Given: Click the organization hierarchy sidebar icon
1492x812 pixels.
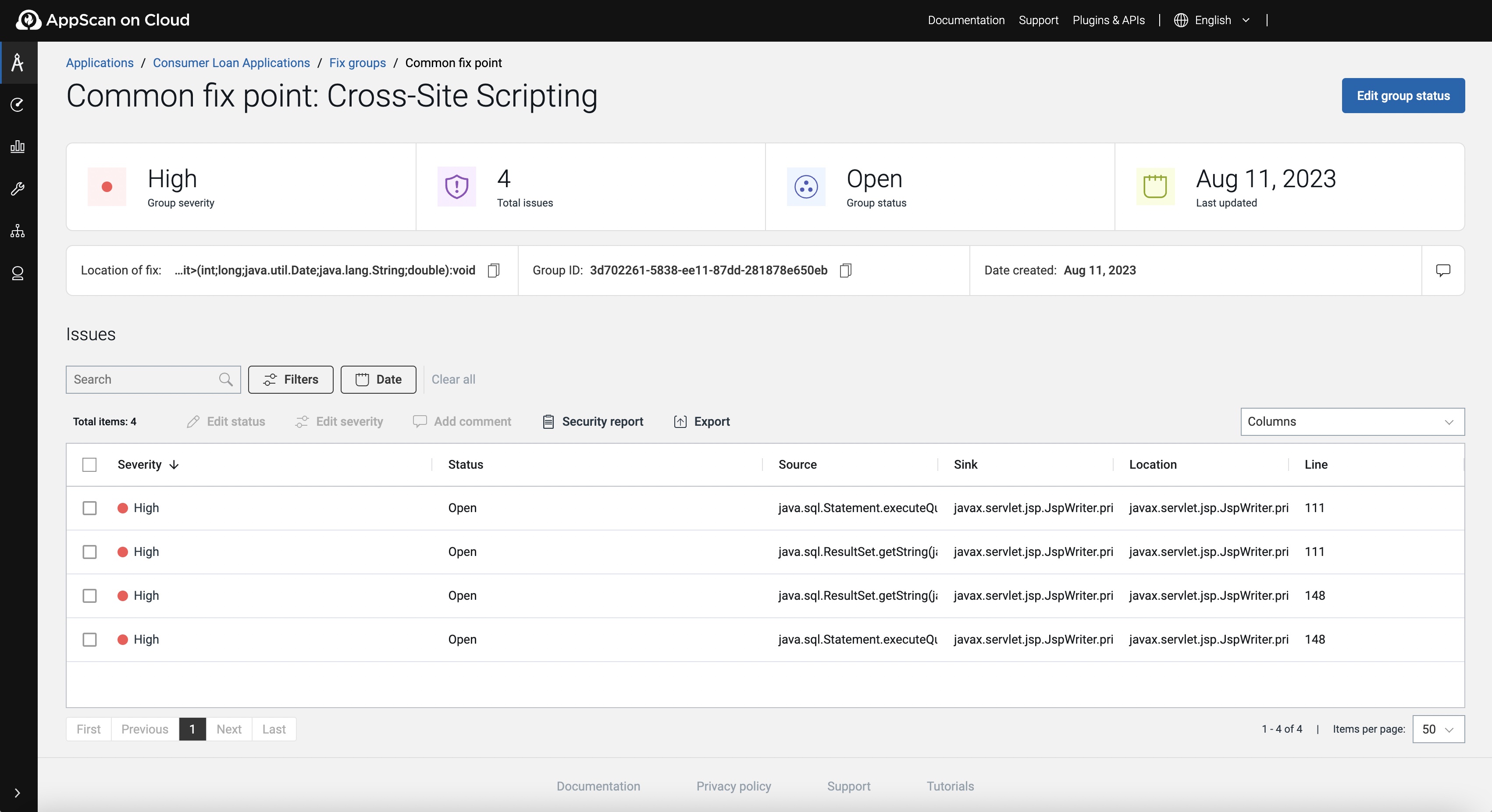Looking at the screenshot, I should click(x=18, y=231).
